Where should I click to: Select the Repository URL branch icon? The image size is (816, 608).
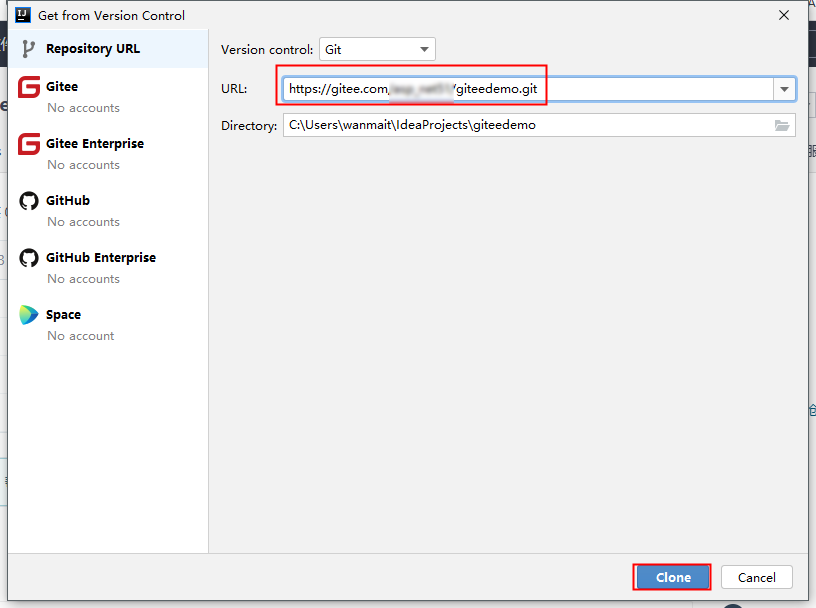tap(28, 49)
